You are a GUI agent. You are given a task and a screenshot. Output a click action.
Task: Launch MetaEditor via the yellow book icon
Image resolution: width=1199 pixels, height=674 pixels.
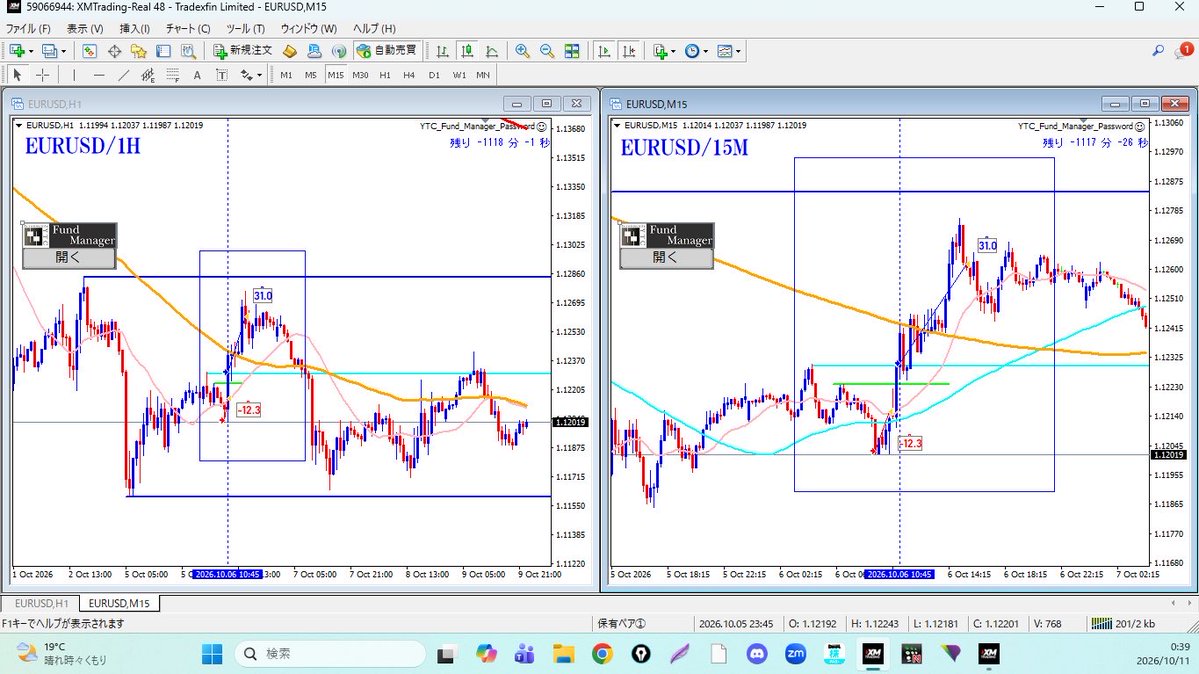point(289,51)
